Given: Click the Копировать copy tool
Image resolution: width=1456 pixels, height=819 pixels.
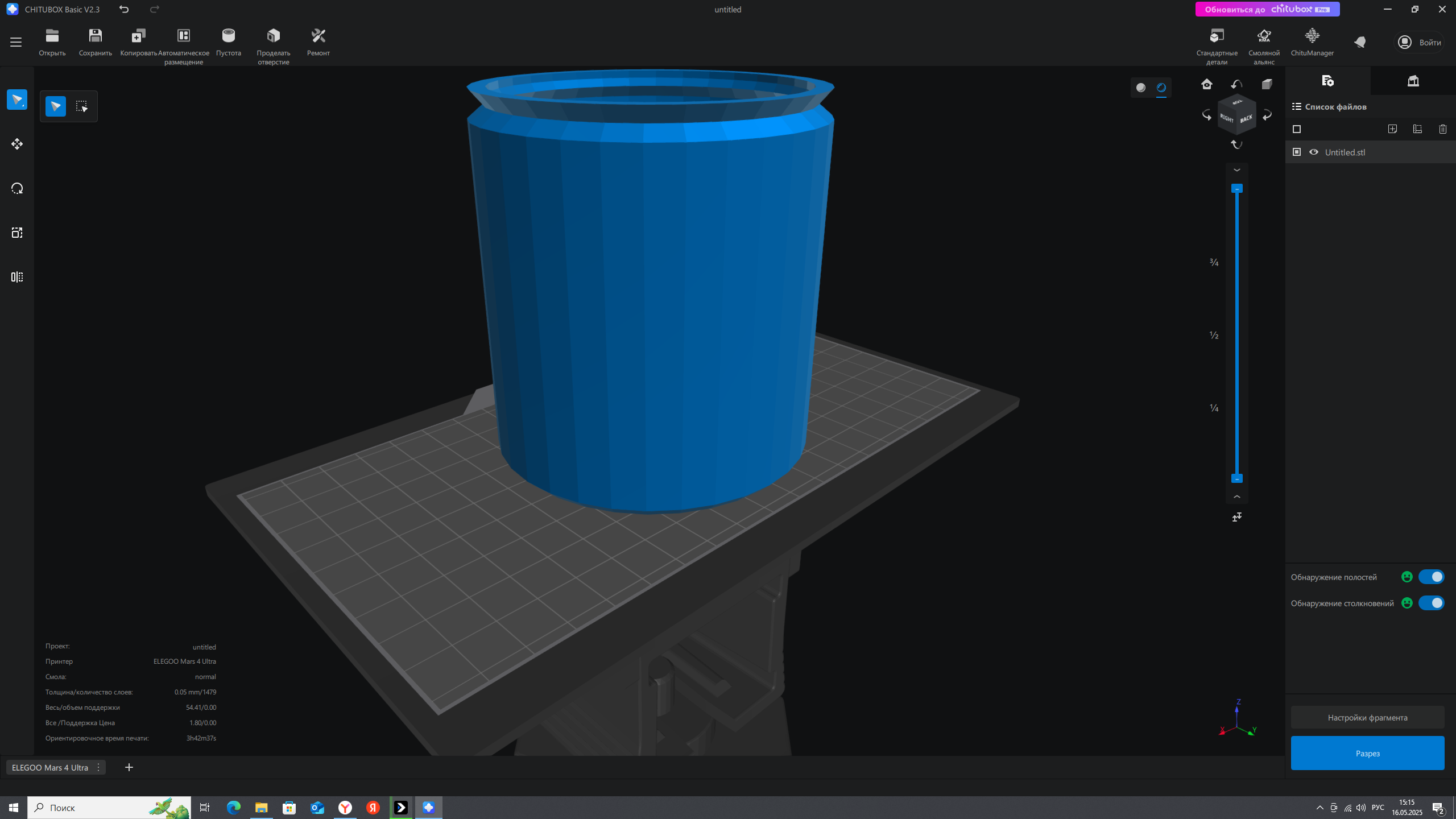Looking at the screenshot, I should (138, 42).
